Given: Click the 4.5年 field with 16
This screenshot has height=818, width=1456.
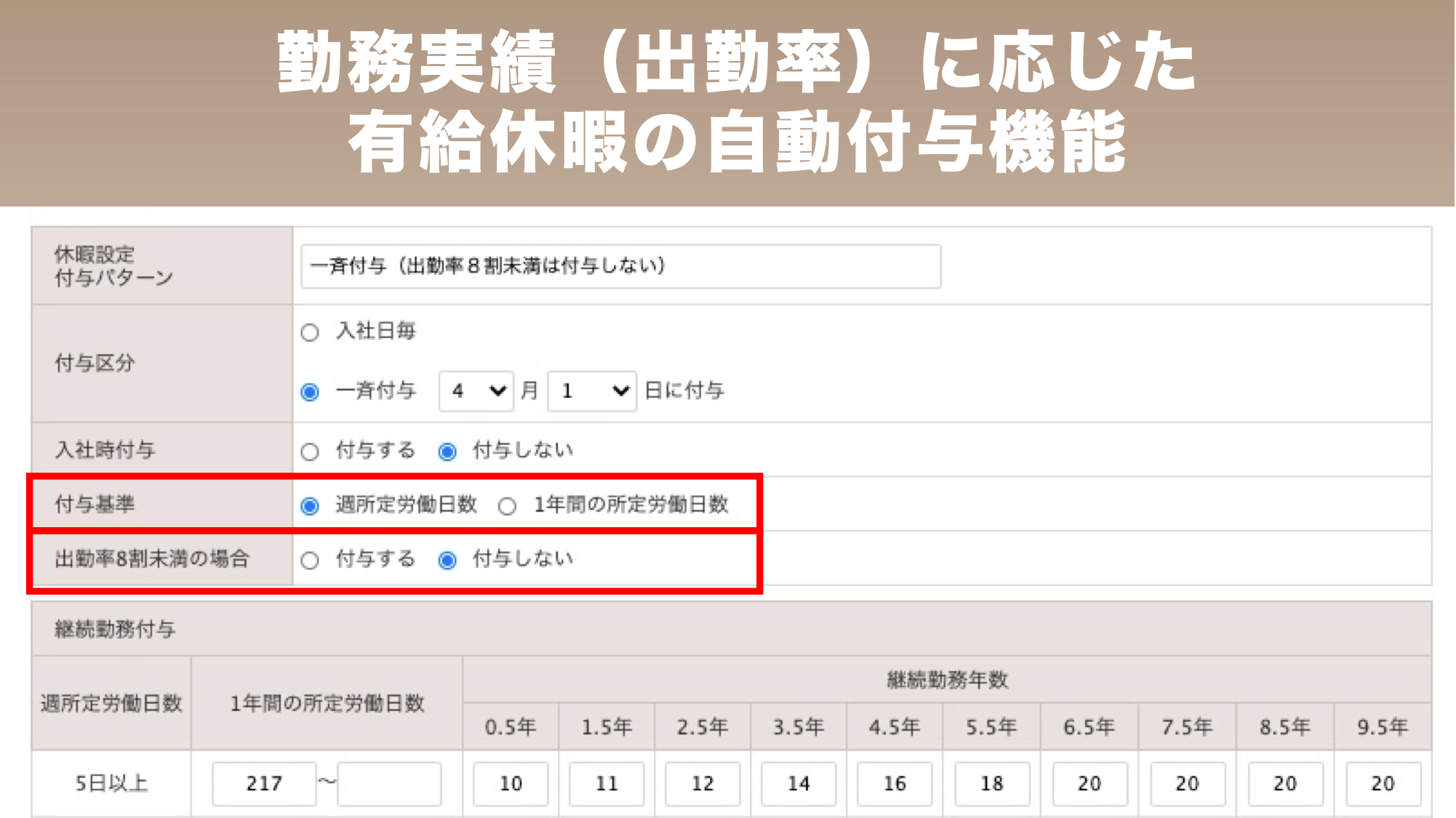Looking at the screenshot, I should click(895, 783).
